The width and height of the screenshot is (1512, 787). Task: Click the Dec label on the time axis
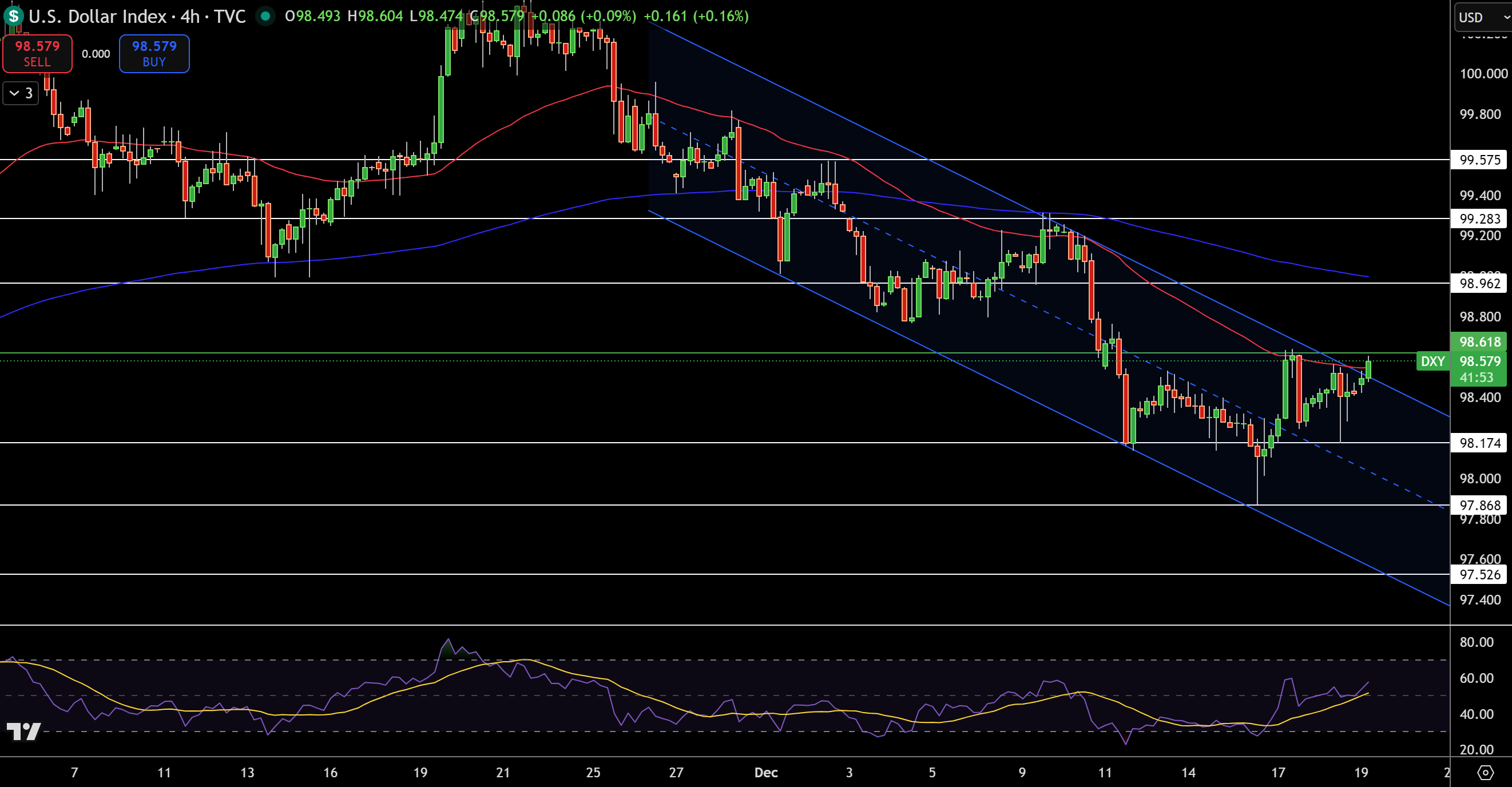pyautogui.click(x=766, y=773)
